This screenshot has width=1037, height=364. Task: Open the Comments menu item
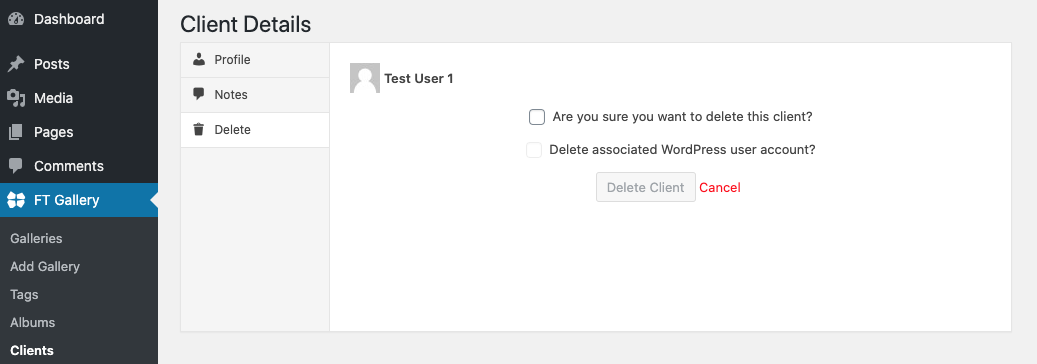tap(79, 166)
